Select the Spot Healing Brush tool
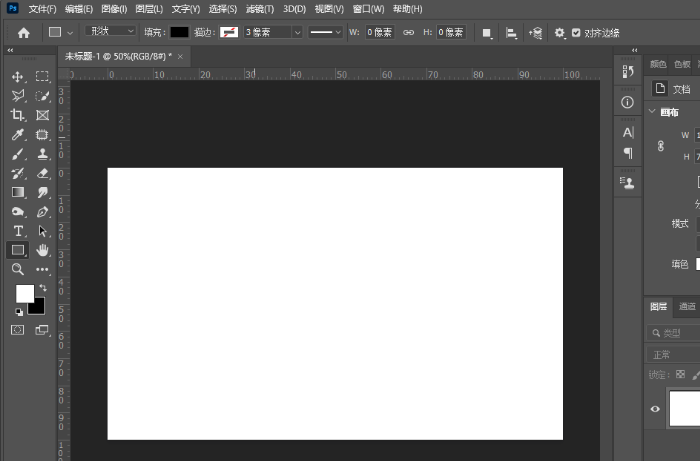 coord(42,134)
